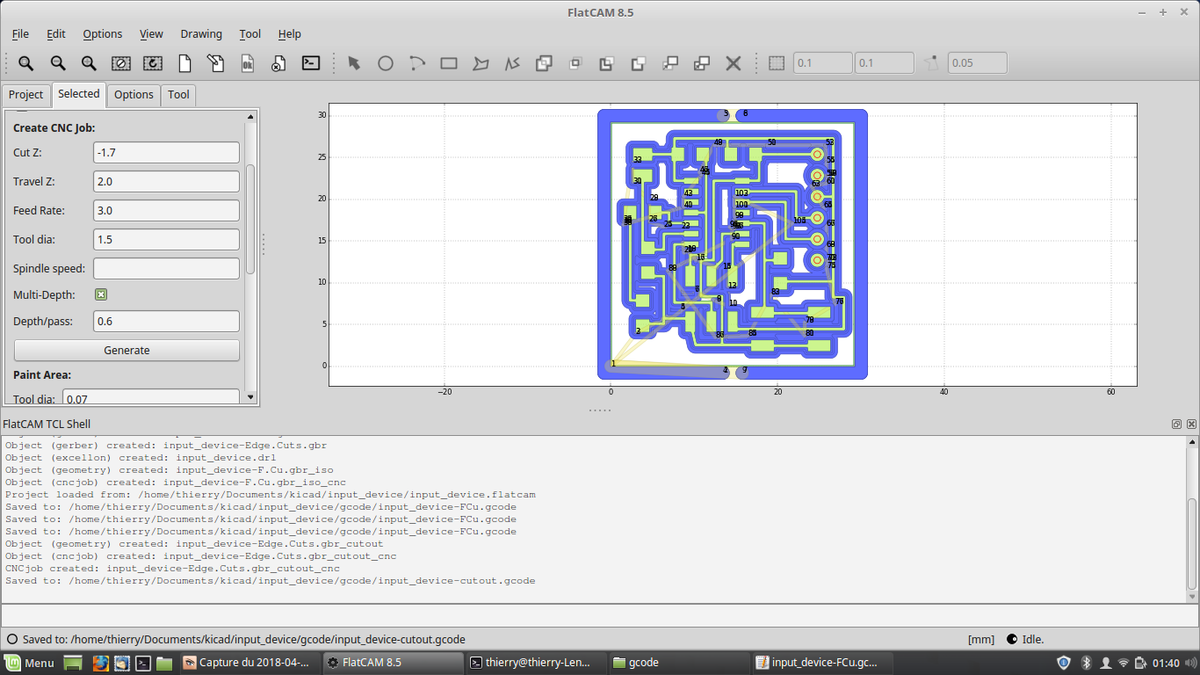This screenshot has width=1200, height=675.
Task: Select the Add Arc drawing tool
Action: pyautogui.click(x=417, y=63)
